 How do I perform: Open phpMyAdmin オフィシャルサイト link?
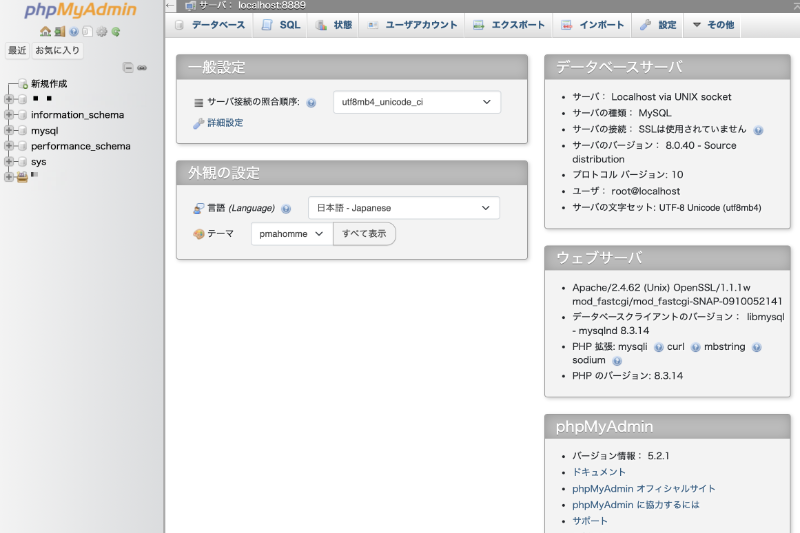tap(643, 488)
